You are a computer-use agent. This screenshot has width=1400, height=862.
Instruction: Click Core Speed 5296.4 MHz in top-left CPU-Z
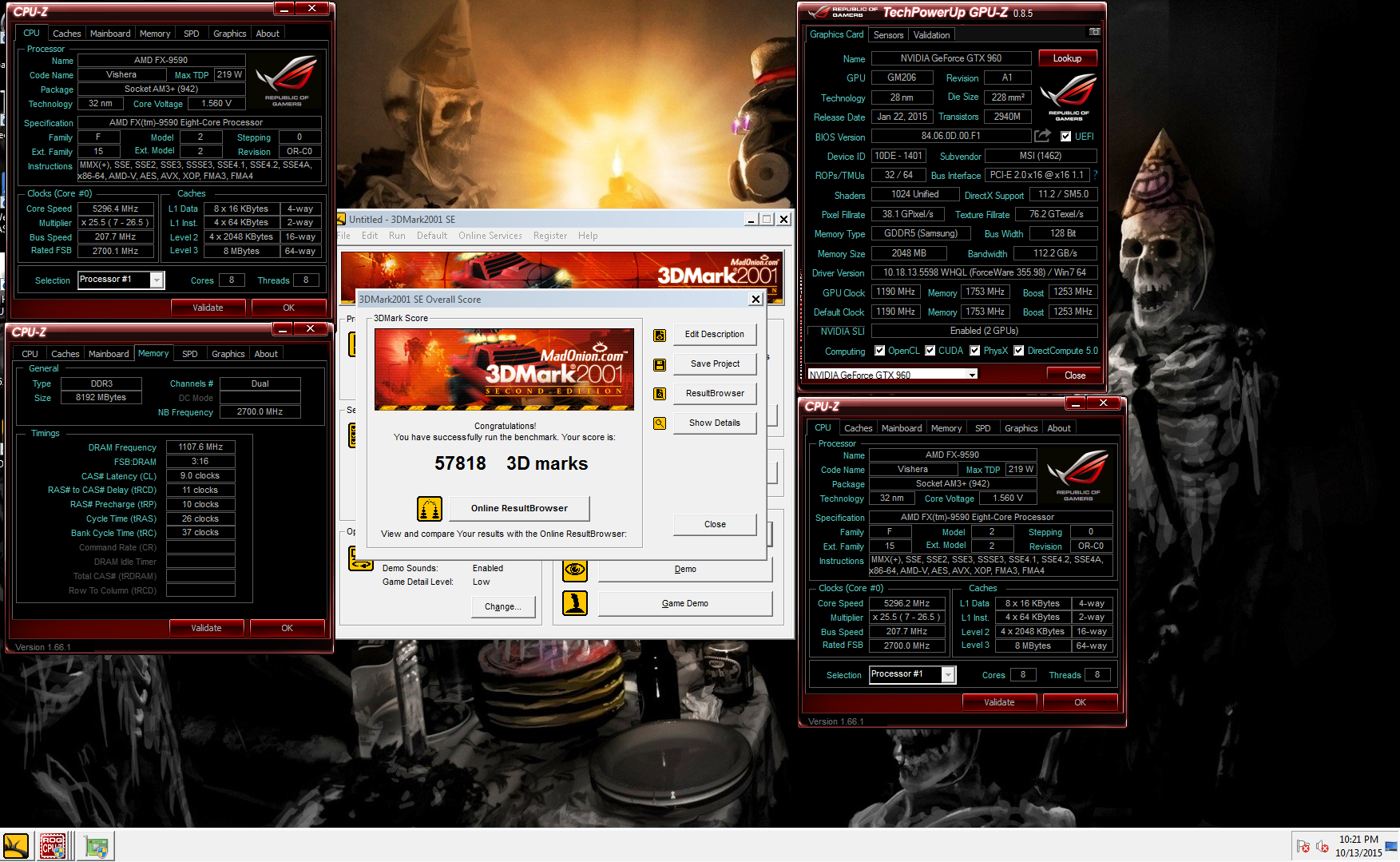(x=116, y=209)
